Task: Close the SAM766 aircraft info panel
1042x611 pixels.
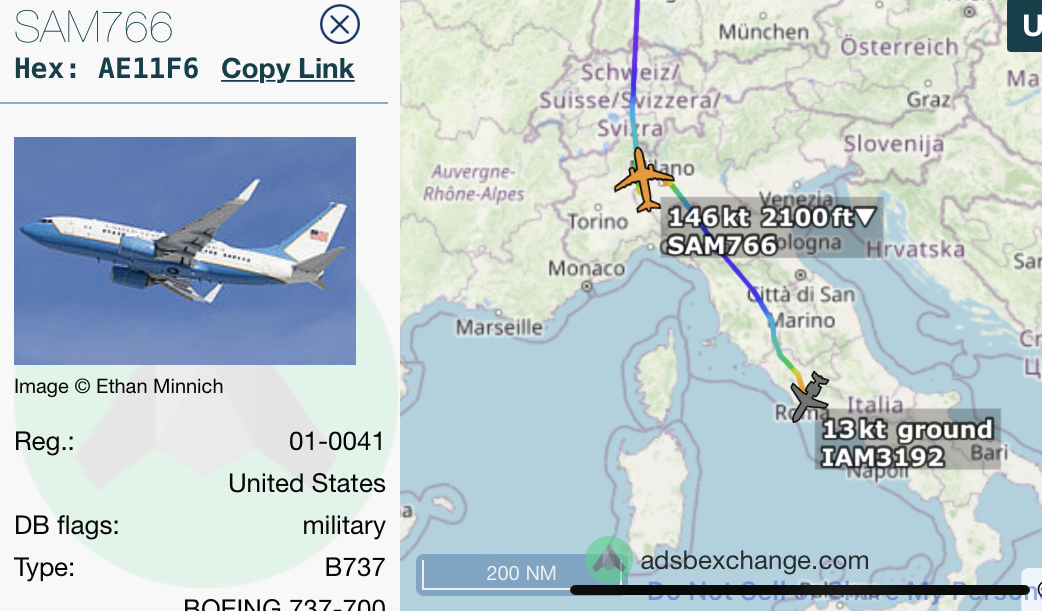Action: (340, 25)
